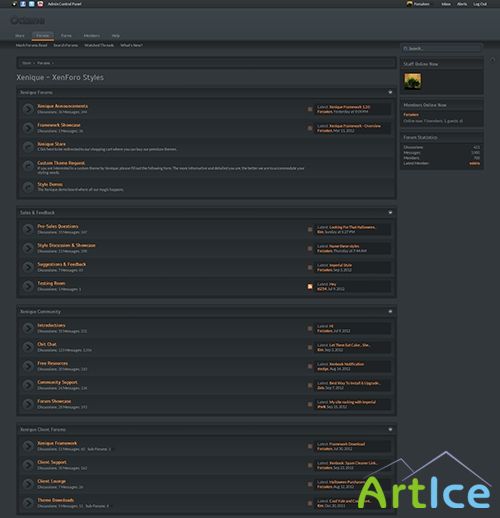This screenshot has height=518, width=500.
Task: Click the Twitter icon in the top bar
Action: click(x=32, y=4)
